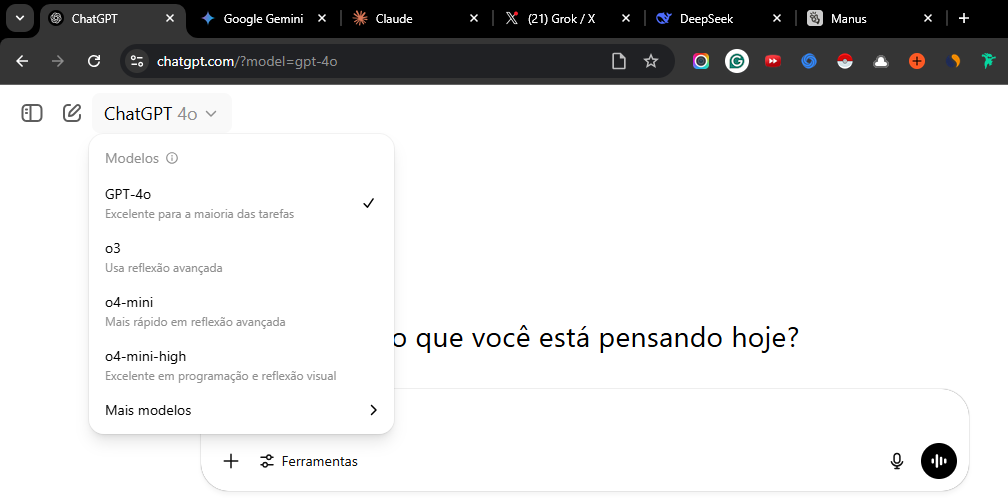Image resolution: width=1008 pixels, height=500 pixels.
Task: Select the GPT-4o model
Action: click(241, 203)
